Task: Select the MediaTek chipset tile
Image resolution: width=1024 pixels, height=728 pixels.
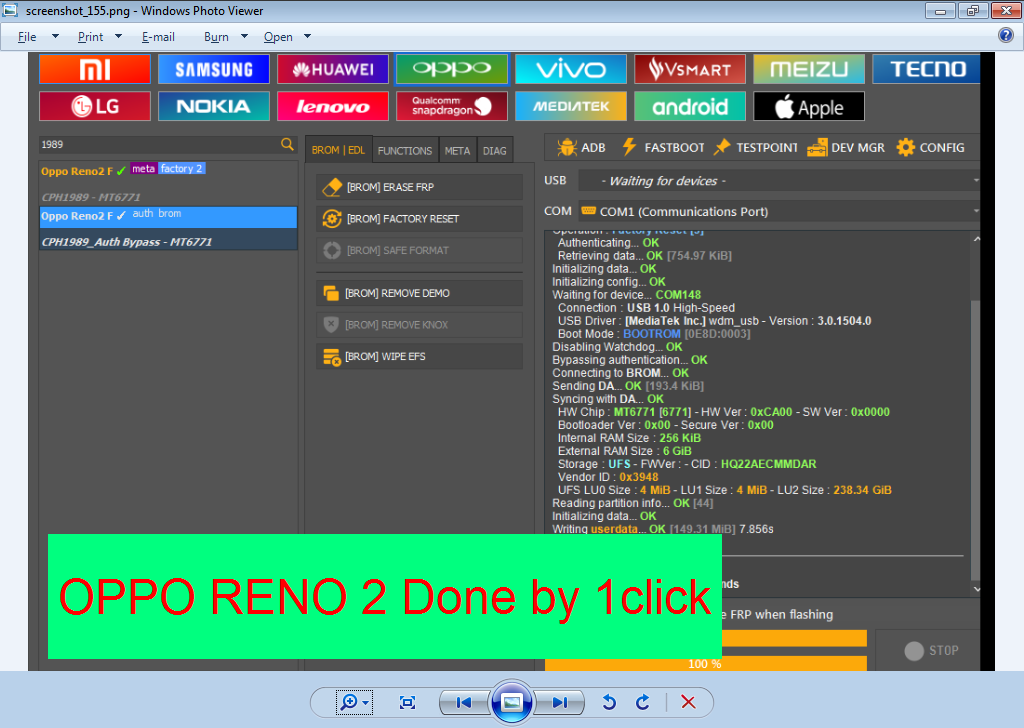Action: 571,106
